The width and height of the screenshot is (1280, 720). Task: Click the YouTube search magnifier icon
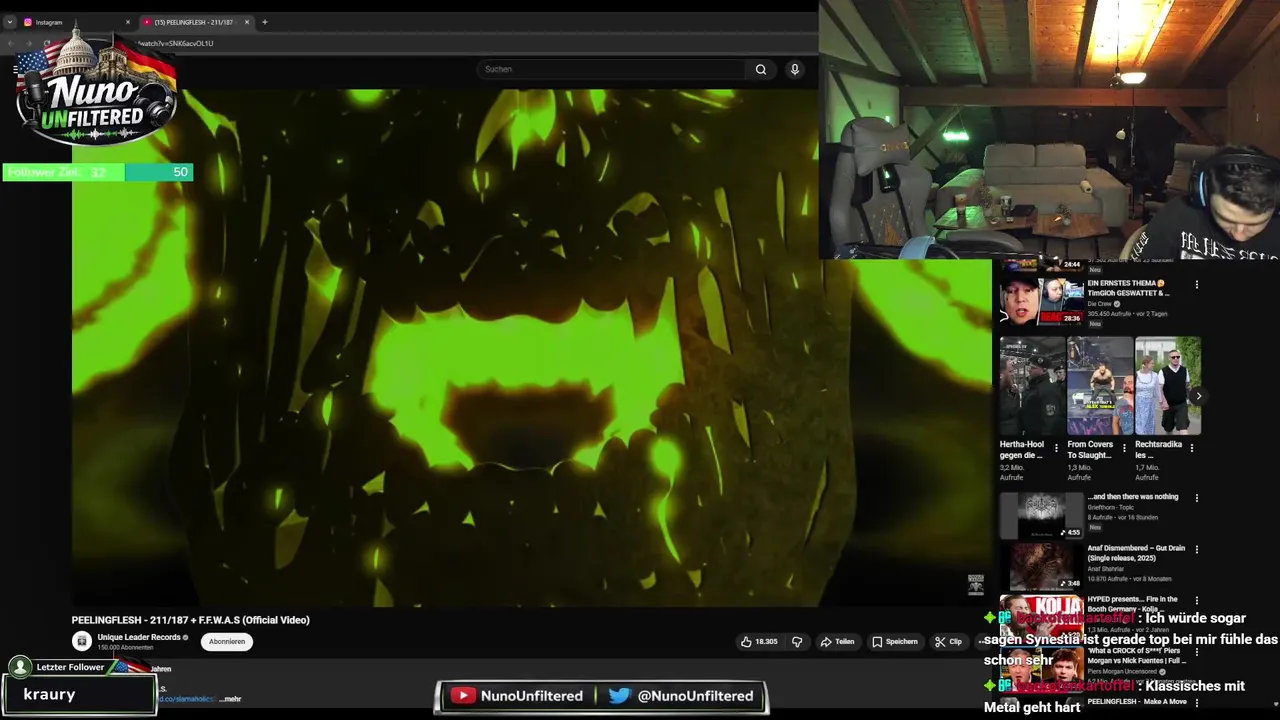[761, 69]
